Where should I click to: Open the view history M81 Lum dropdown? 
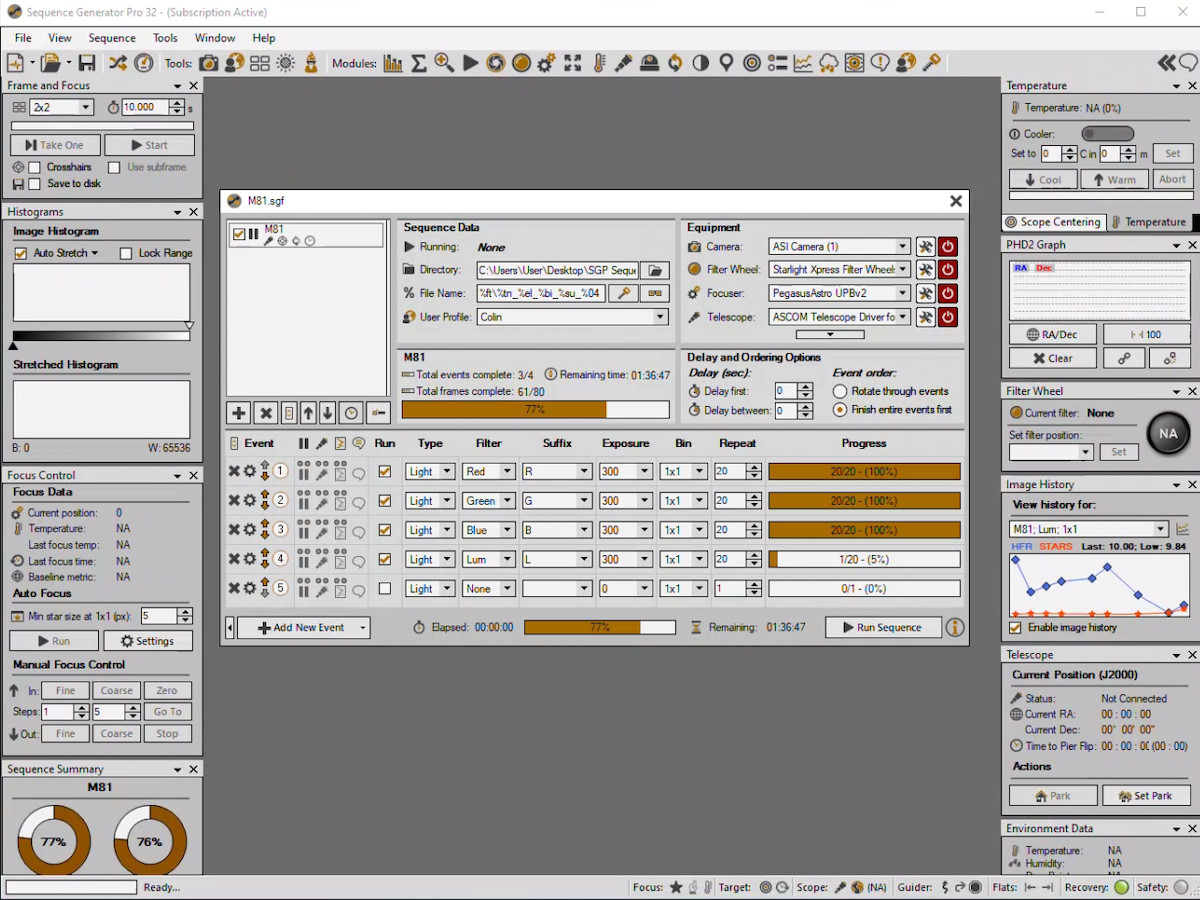point(1088,529)
